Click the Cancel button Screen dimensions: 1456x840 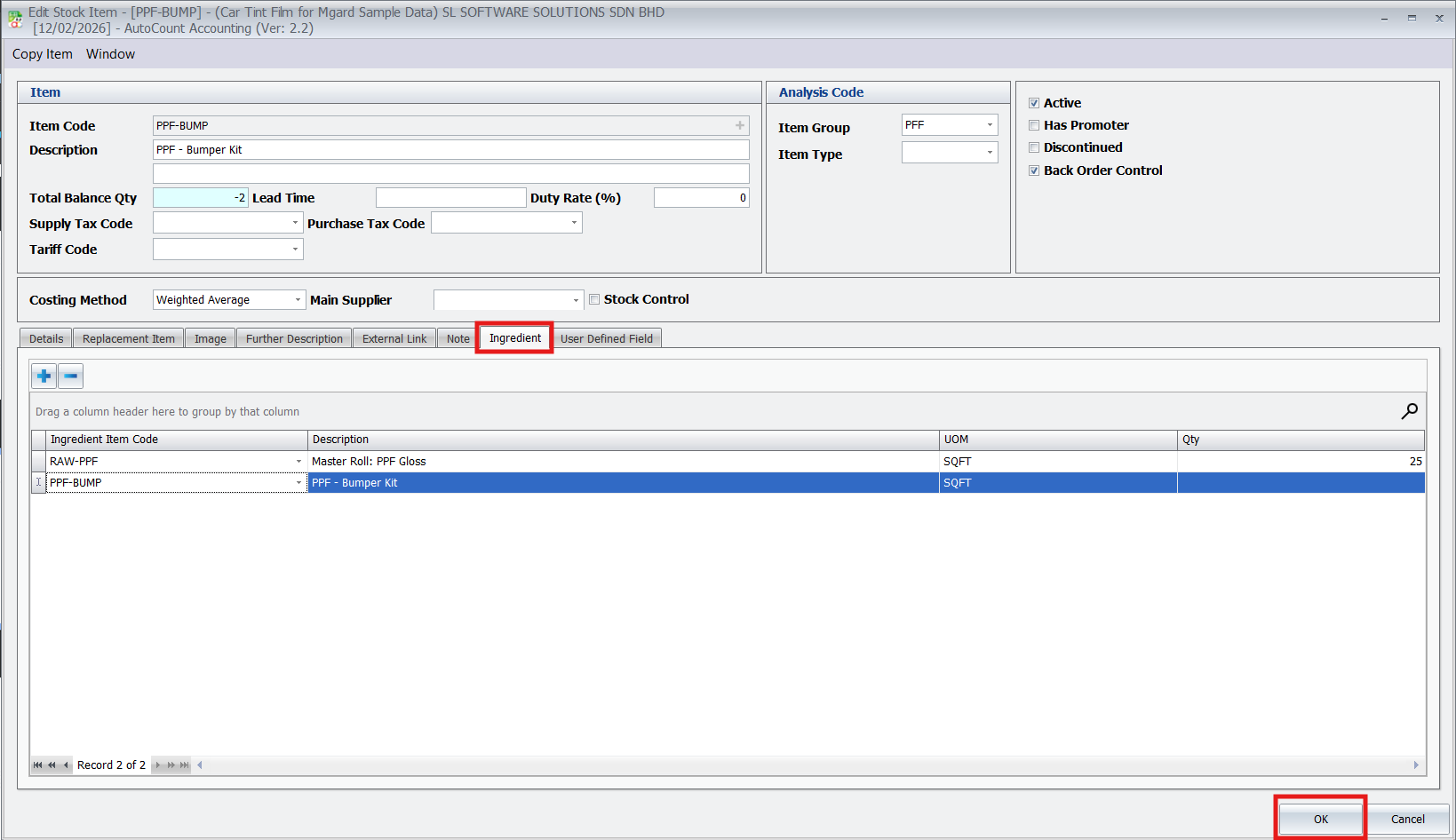(x=1407, y=819)
